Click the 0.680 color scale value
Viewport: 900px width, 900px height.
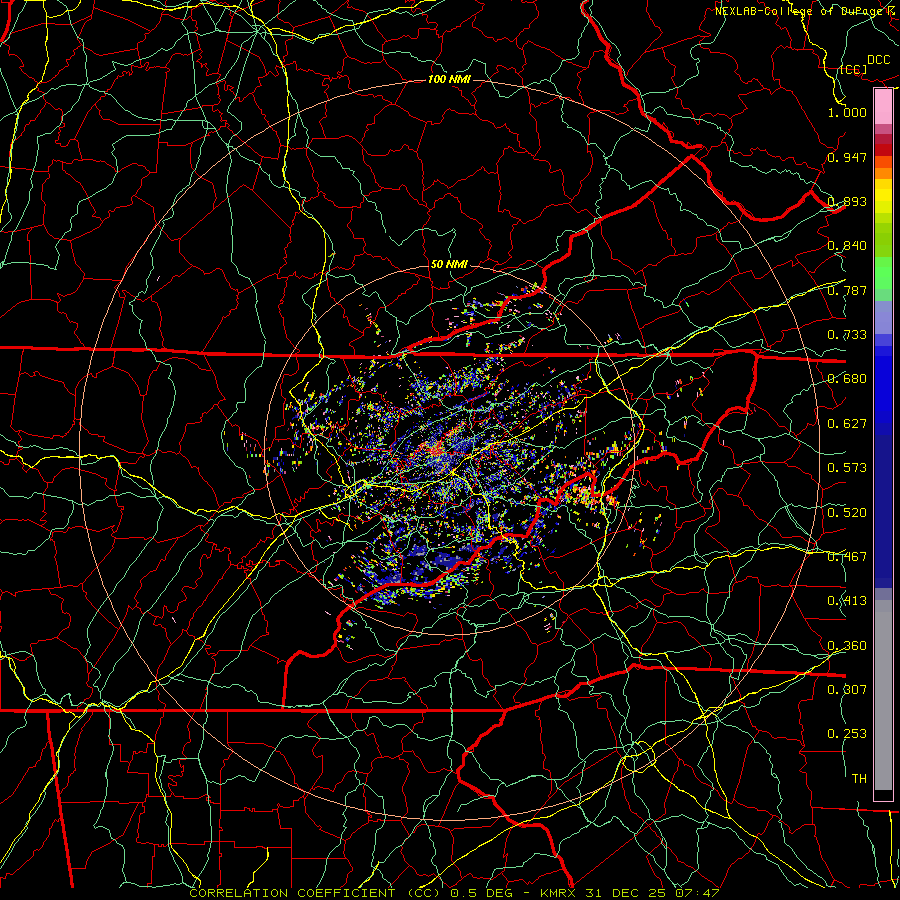coord(847,379)
